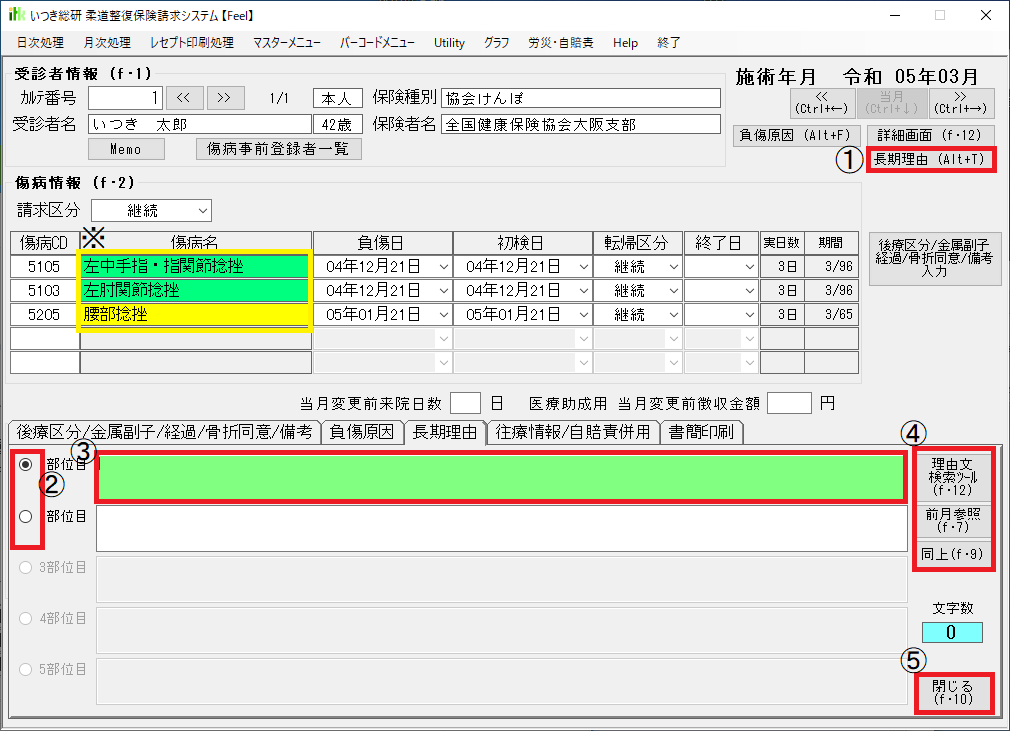
Task: Open 負傷日 date dropdown for 腰部捻挫
Action: (x=442, y=315)
